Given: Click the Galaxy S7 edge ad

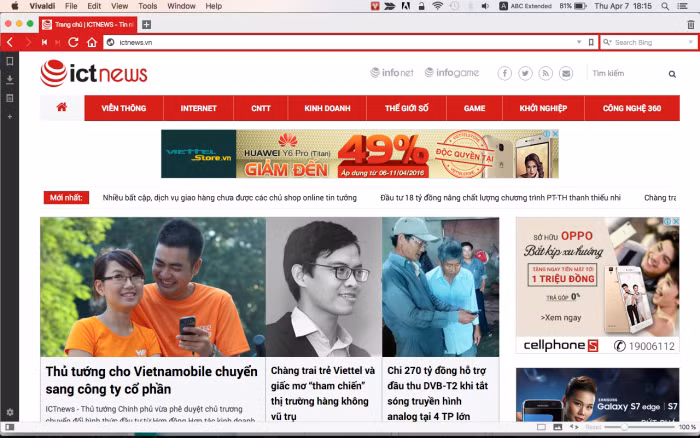Looking at the screenshot, I should tap(598, 395).
